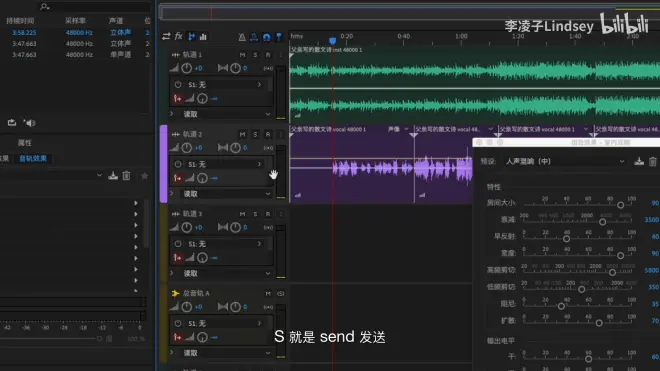Delete effects rack preset in left panel
The height and width of the screenshot is (371, 660).
point(126,176)
